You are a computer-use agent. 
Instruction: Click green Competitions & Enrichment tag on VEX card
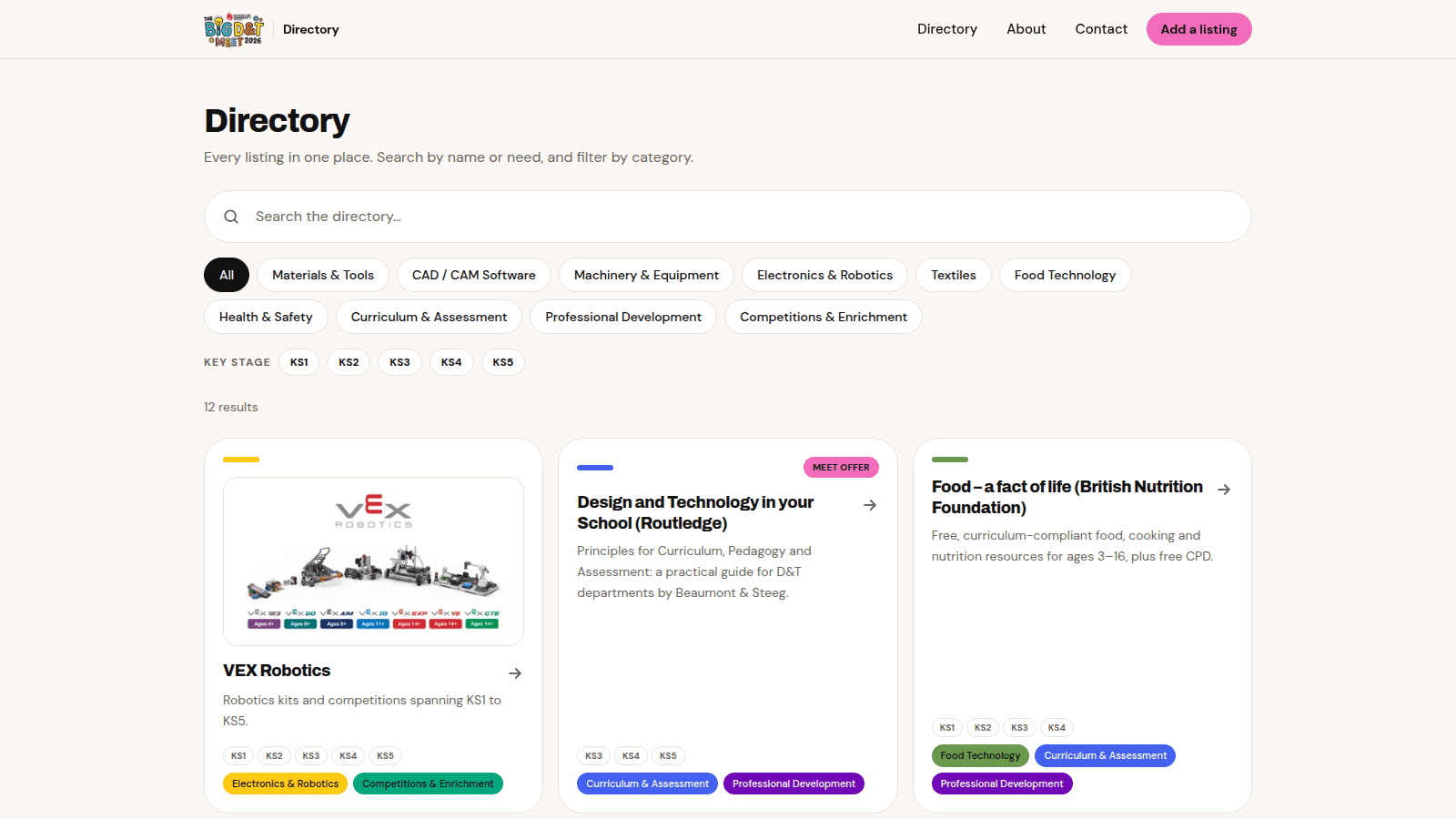tap(428, 784)
